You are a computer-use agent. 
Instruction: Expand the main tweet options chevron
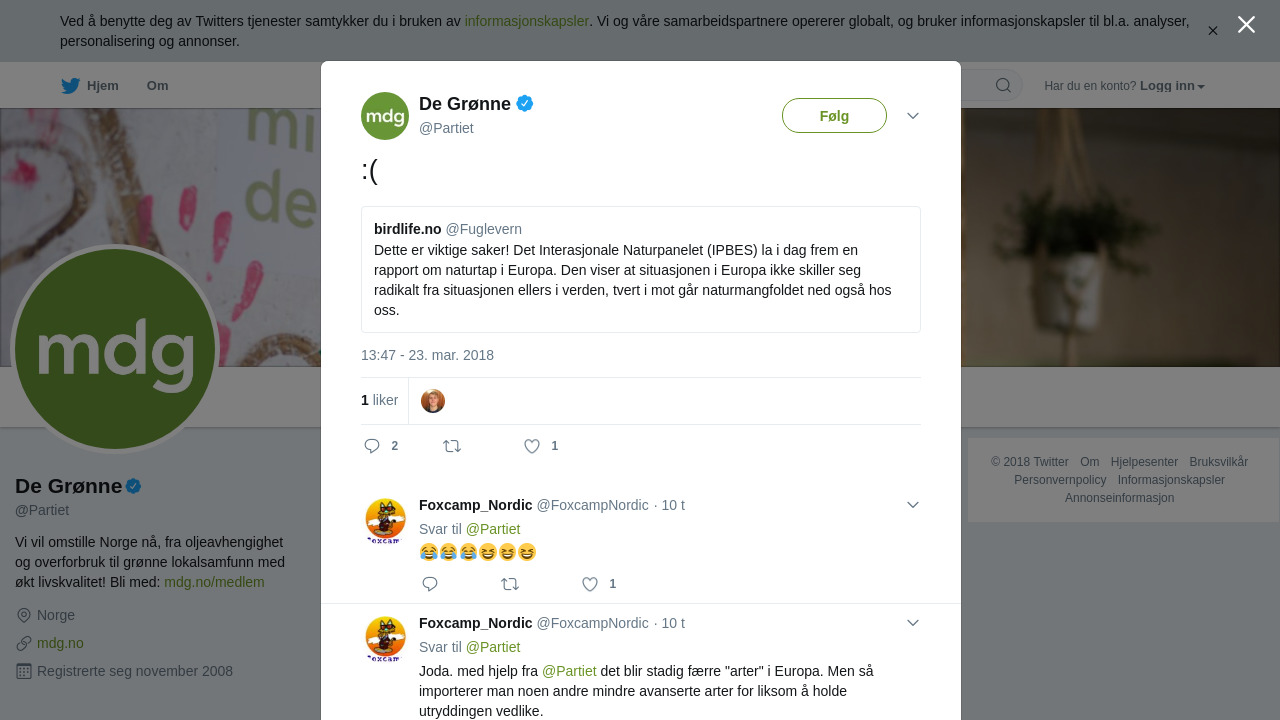913,116
